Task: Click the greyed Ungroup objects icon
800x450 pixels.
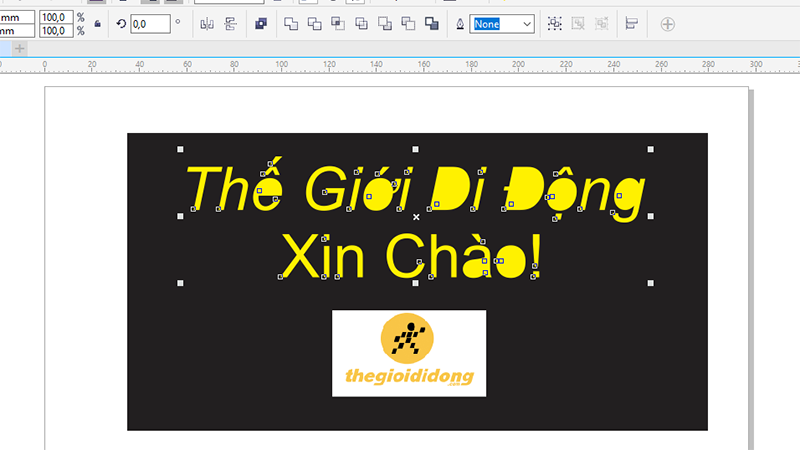Action: click(x=578, y=24)
